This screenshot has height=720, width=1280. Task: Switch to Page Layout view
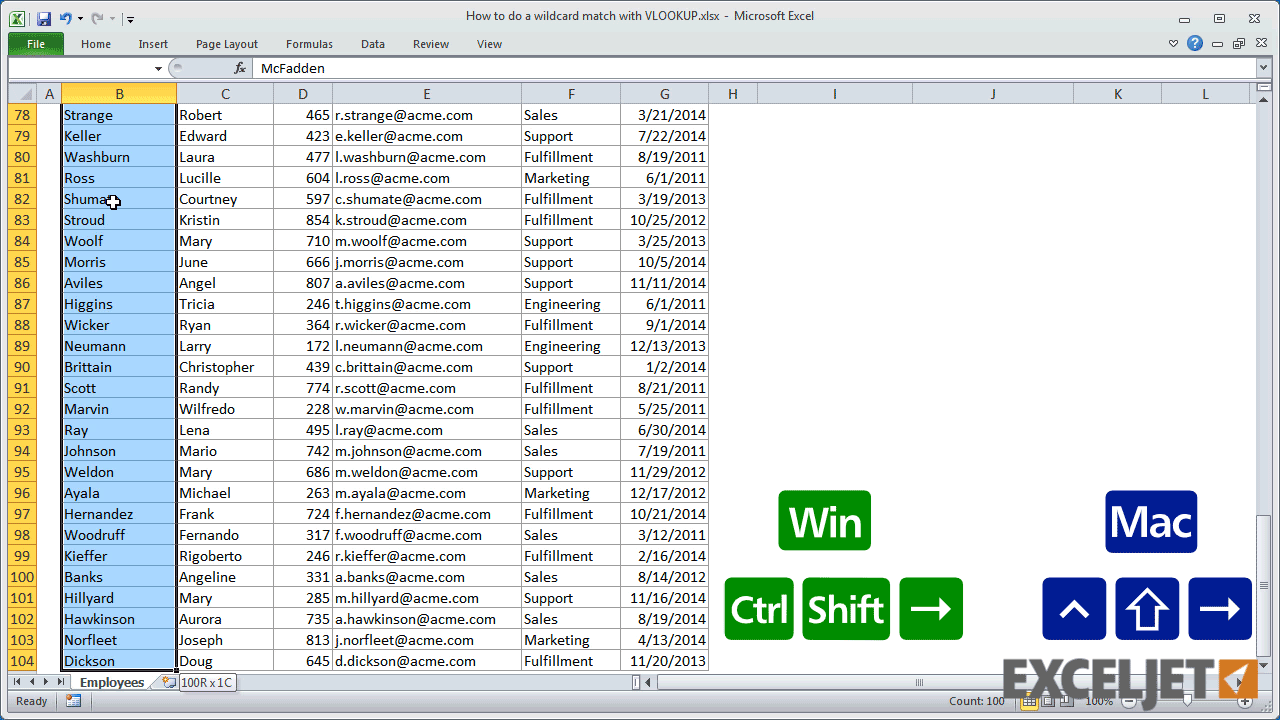[x=1048, y=701]
